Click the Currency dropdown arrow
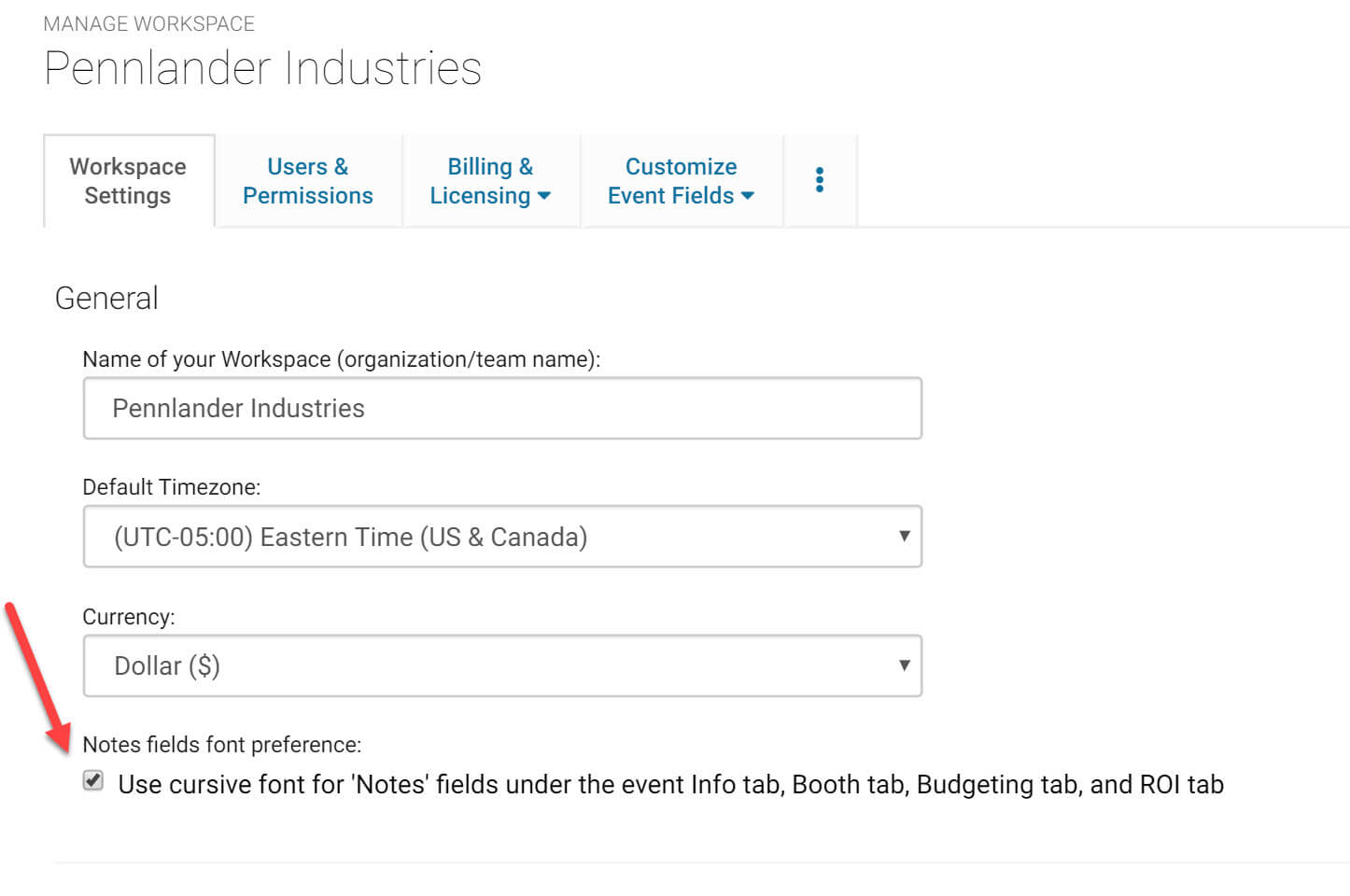The width and height of the screenshot is (1350, 896). coord(903,665)
